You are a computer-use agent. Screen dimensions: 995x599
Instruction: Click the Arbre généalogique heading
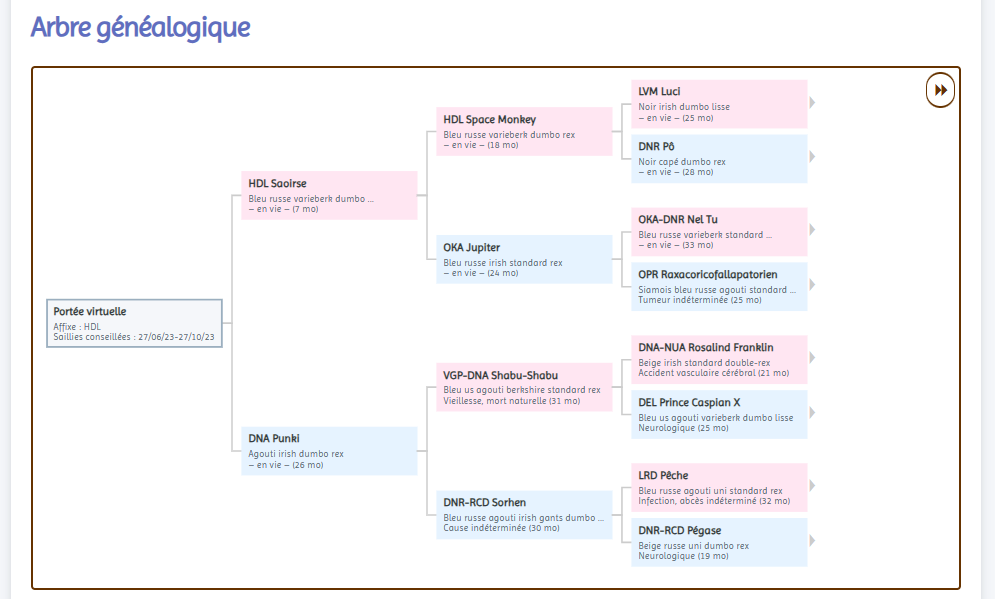140,27
